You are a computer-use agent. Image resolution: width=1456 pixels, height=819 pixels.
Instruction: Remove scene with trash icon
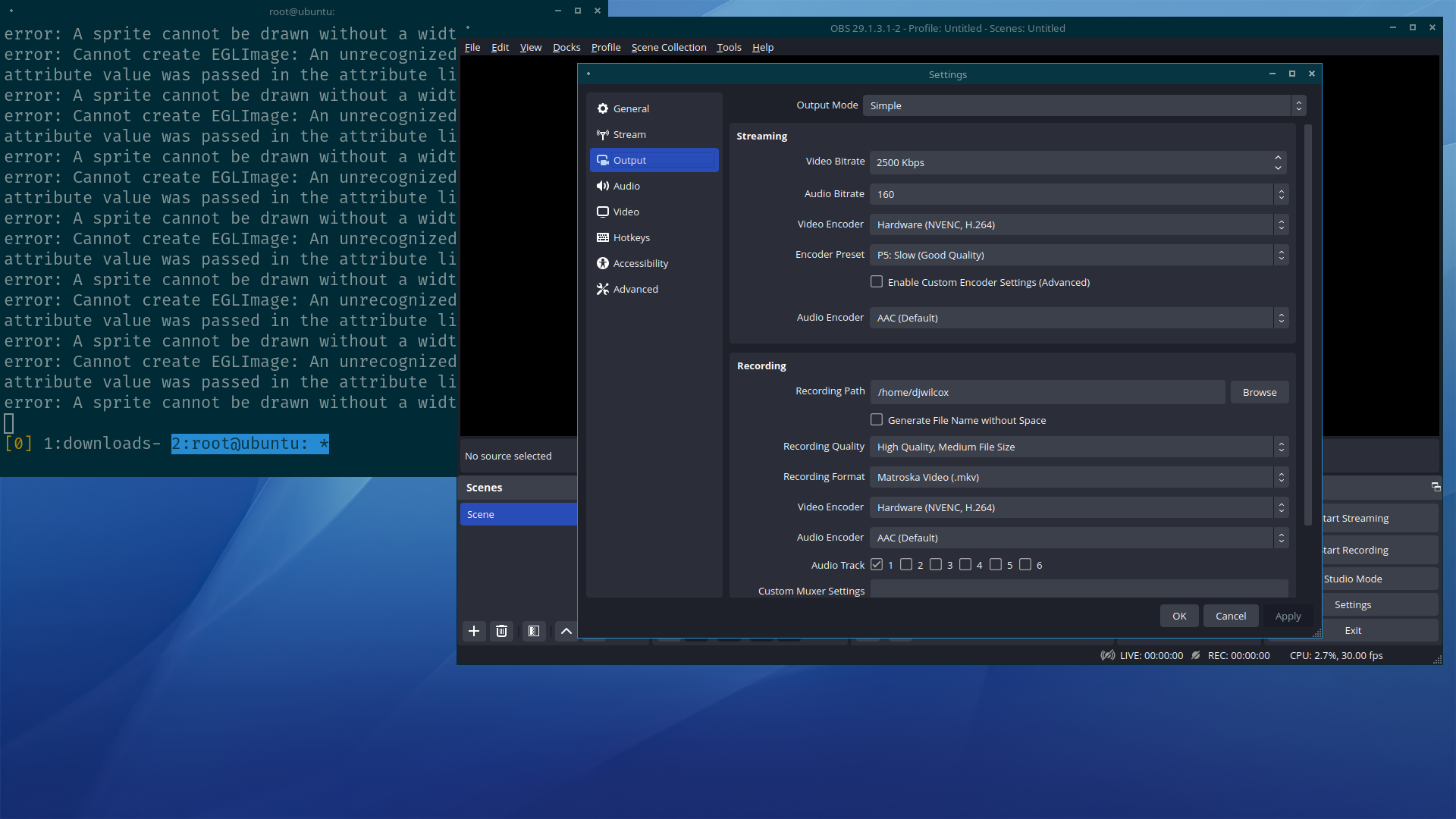click(501, 631)
